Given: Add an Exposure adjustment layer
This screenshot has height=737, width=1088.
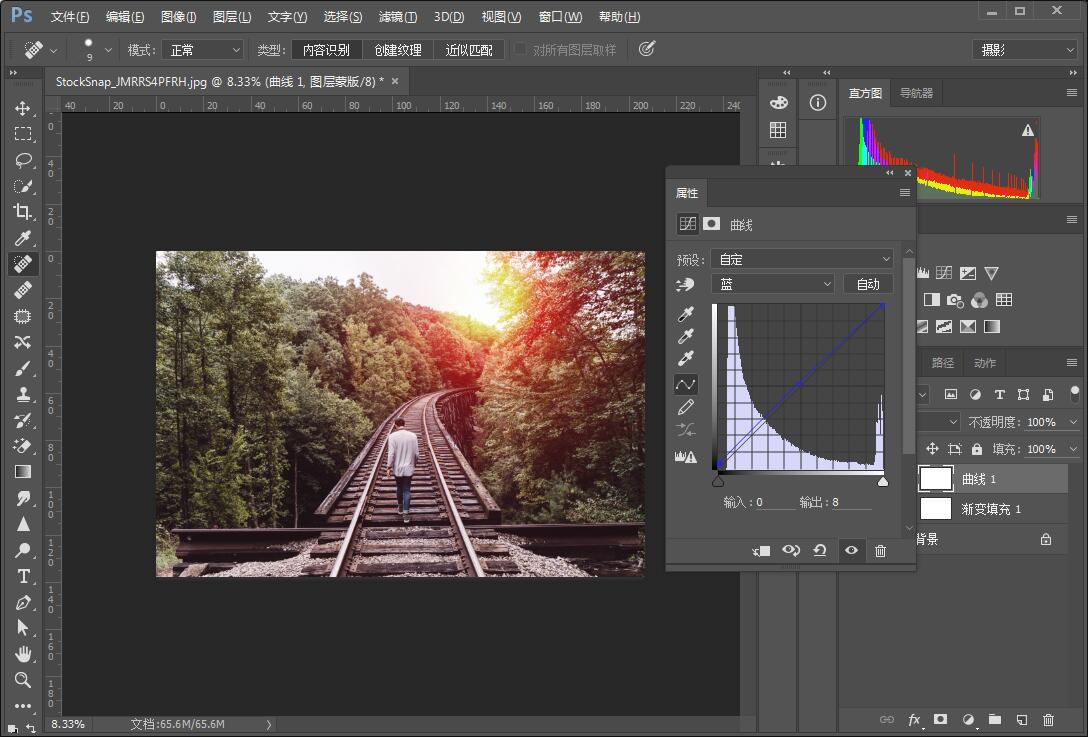Looking at the screenshot, I should [968, 273].
